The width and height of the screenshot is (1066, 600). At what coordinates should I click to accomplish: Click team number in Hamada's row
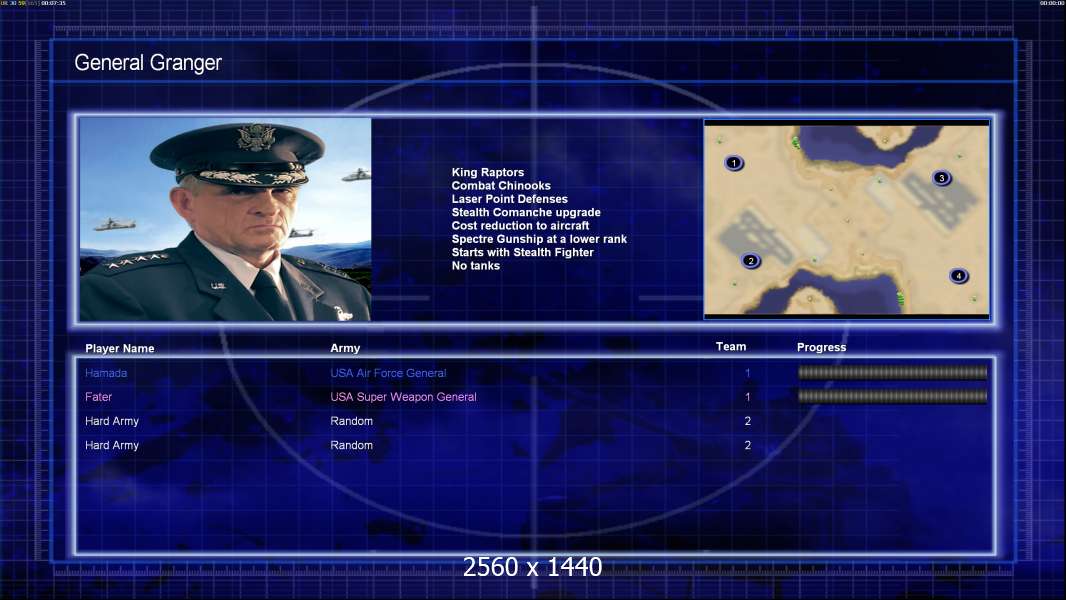click(x=747, y=373)
